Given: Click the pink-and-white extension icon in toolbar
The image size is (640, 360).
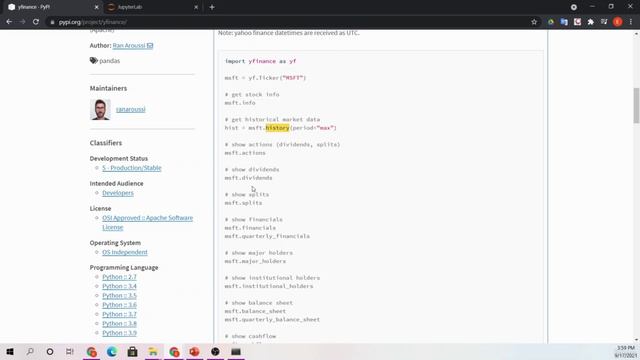Looking at the screenshot, I should pos(577,22).
